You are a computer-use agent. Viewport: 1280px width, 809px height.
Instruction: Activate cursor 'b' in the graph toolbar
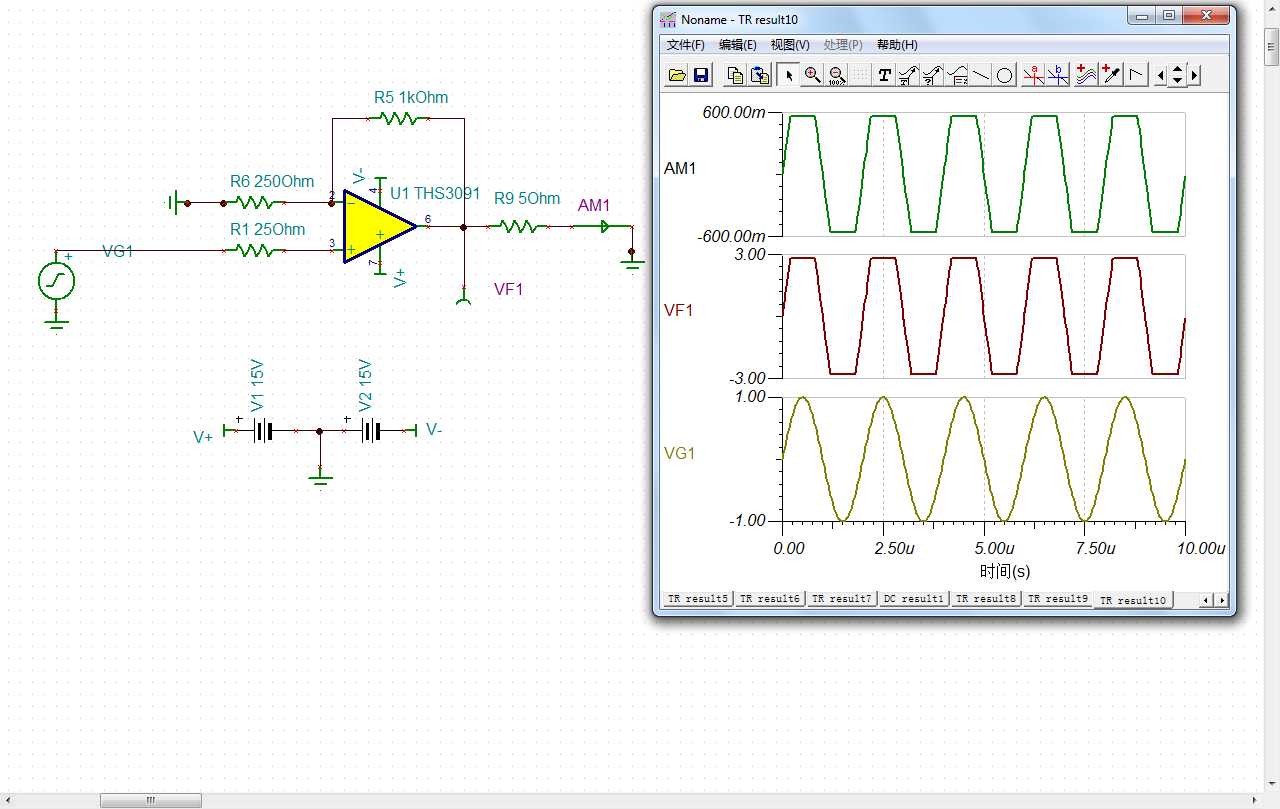coord(1058,75)
